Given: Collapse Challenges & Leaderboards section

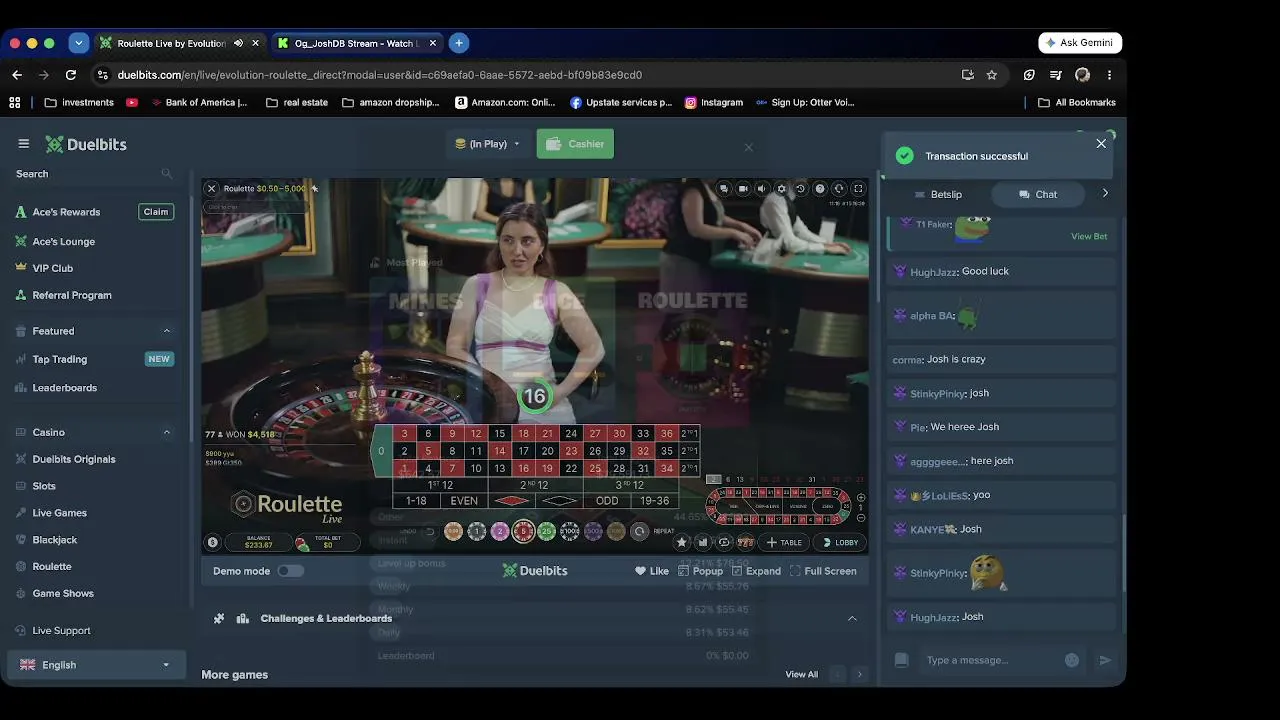Looking at the screenshot, I should pos(852,618).
